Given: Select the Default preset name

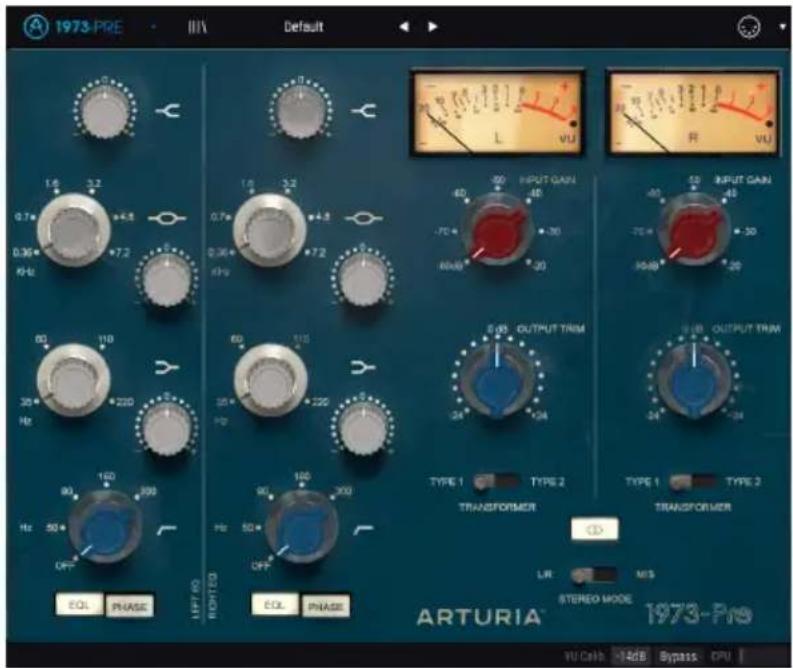Looking at the screenshot, I should [x=303, y=27].
